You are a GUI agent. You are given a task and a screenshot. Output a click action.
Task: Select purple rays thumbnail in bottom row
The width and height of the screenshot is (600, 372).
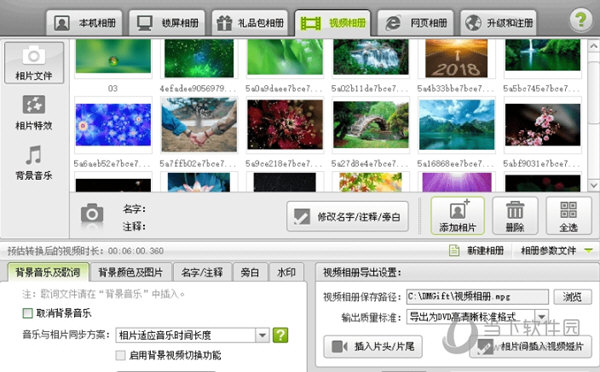(457, 182)
